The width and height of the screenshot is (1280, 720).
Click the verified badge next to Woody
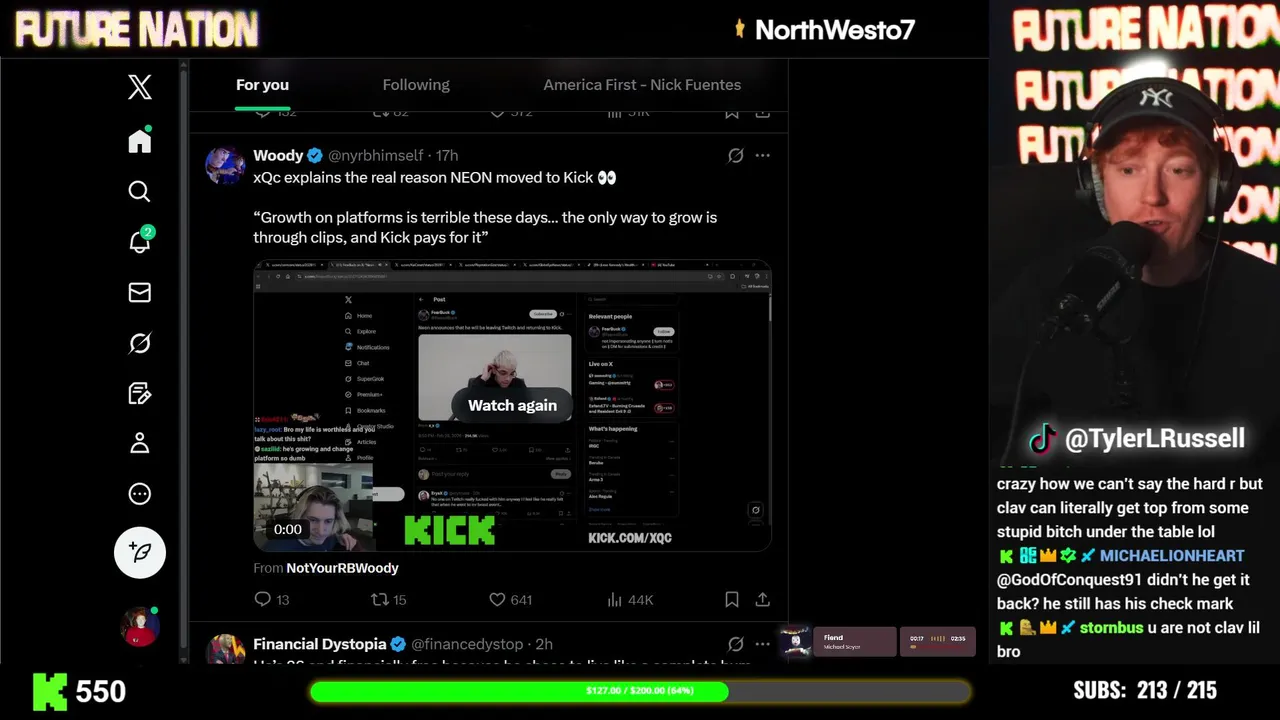pyautogui.click(x=315, y=155)
